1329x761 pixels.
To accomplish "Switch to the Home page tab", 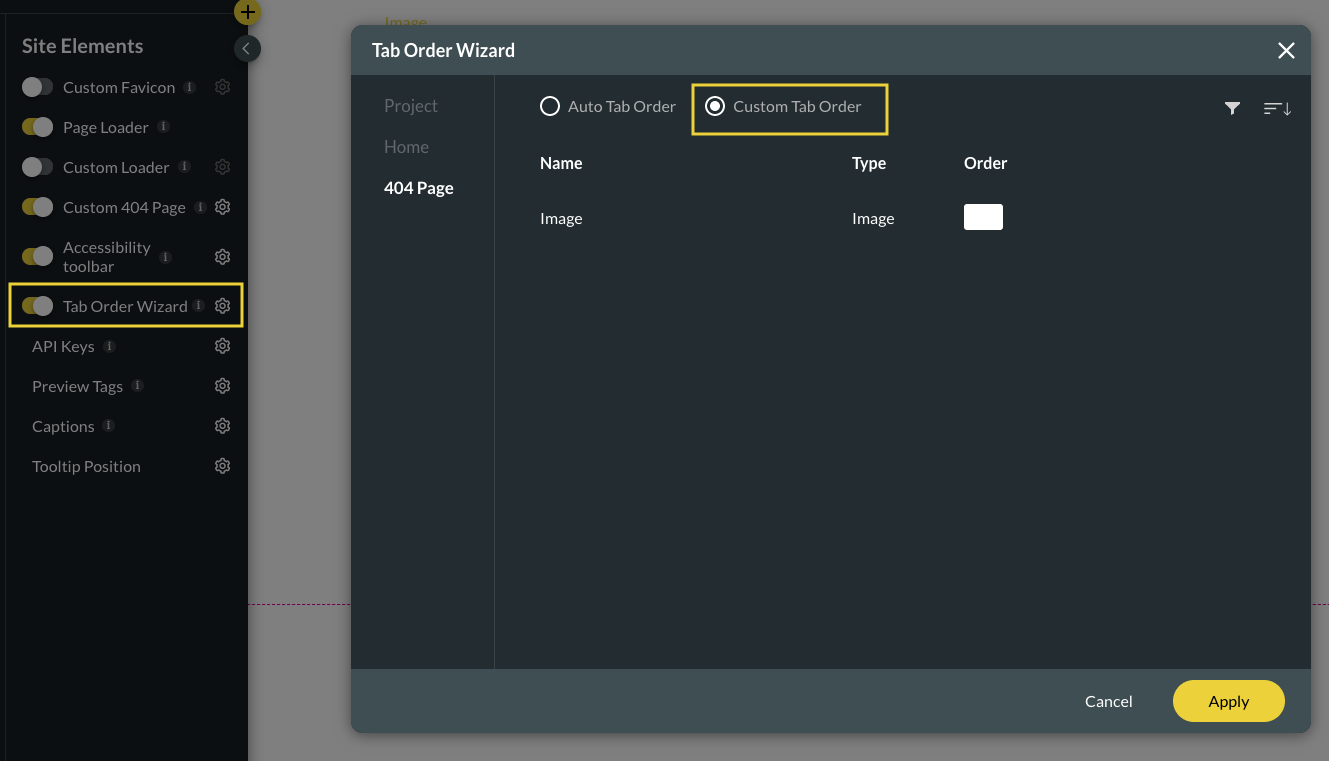I will pyautogui.click(x=406, y=147).
